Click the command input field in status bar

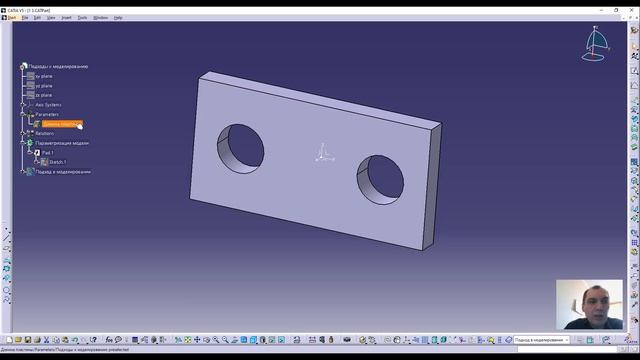click(567, 349)
